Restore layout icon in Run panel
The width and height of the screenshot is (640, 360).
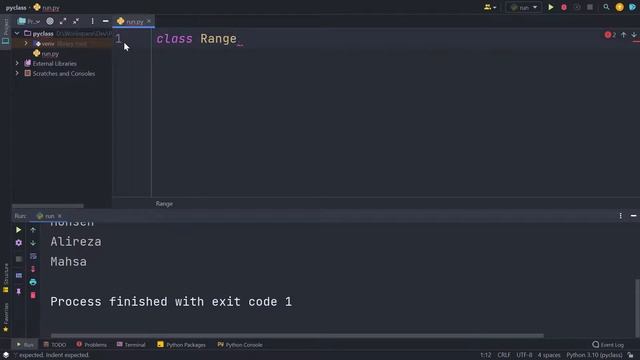click(x=18, y=276)
